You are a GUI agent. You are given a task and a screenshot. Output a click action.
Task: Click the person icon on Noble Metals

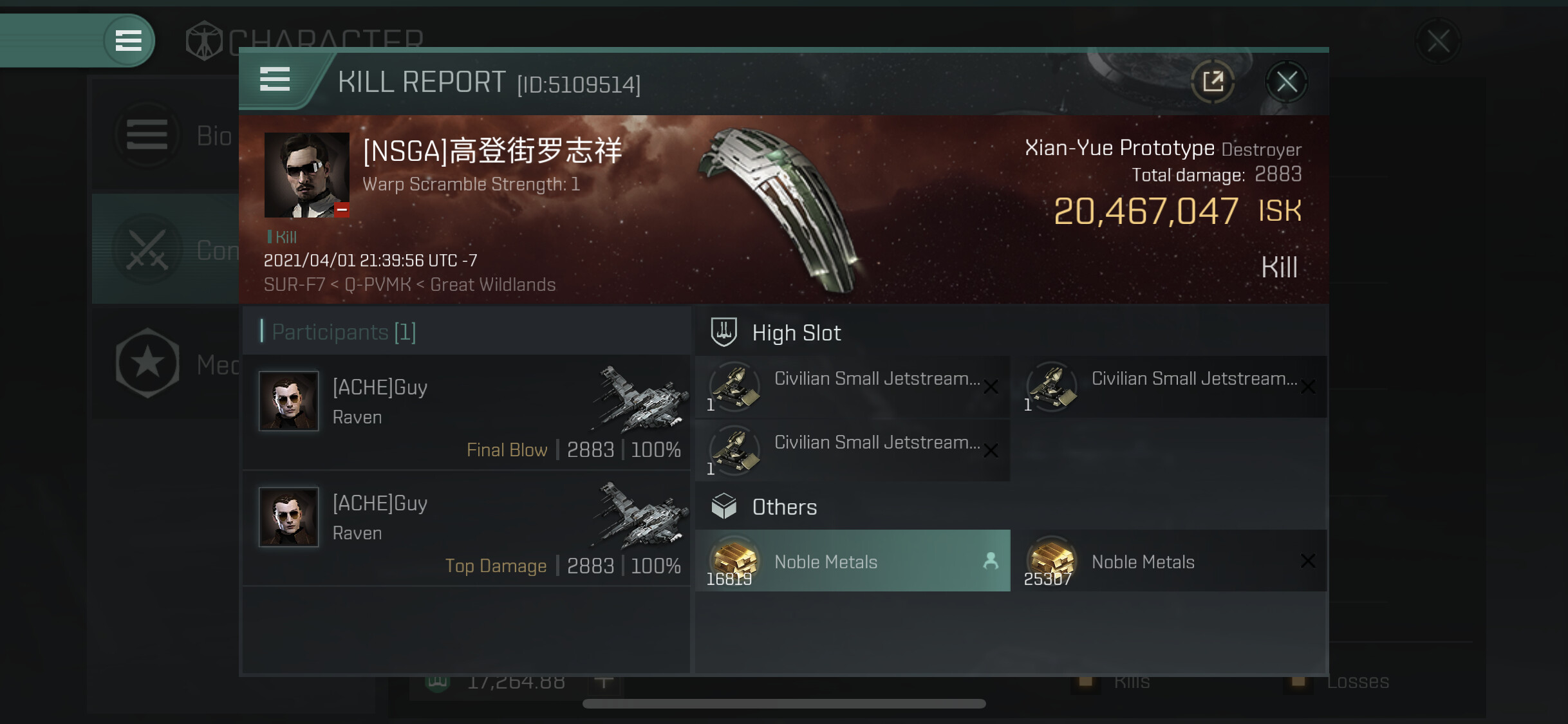991,561
